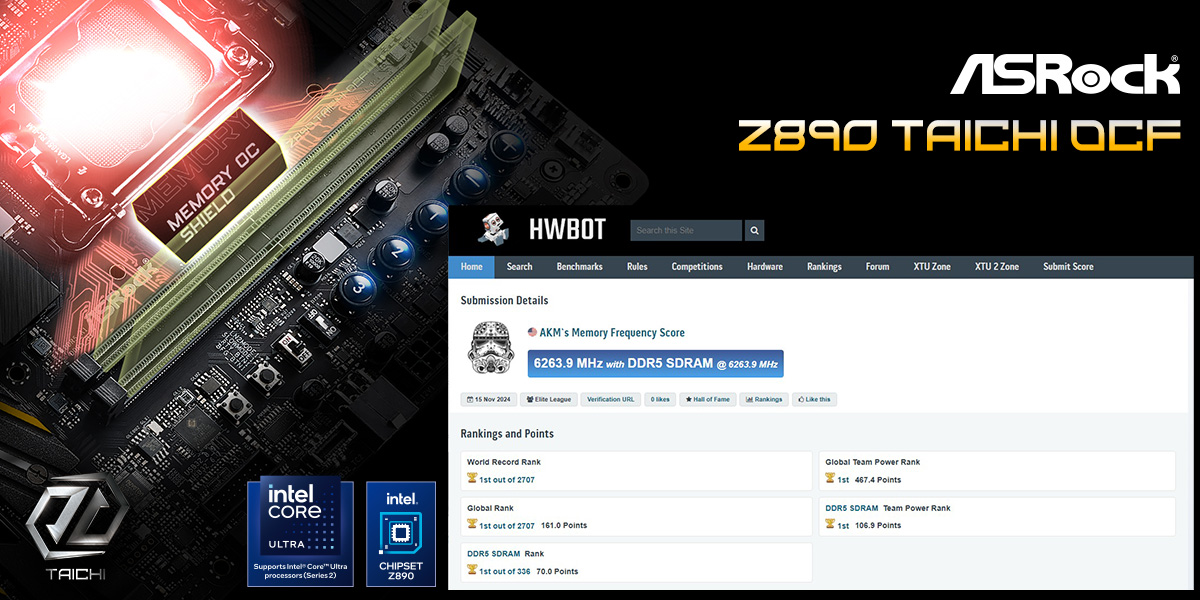Open the DDR5 SDRAM Team Power Rank link
The image size is (1200, 600).
pos(851,507)
